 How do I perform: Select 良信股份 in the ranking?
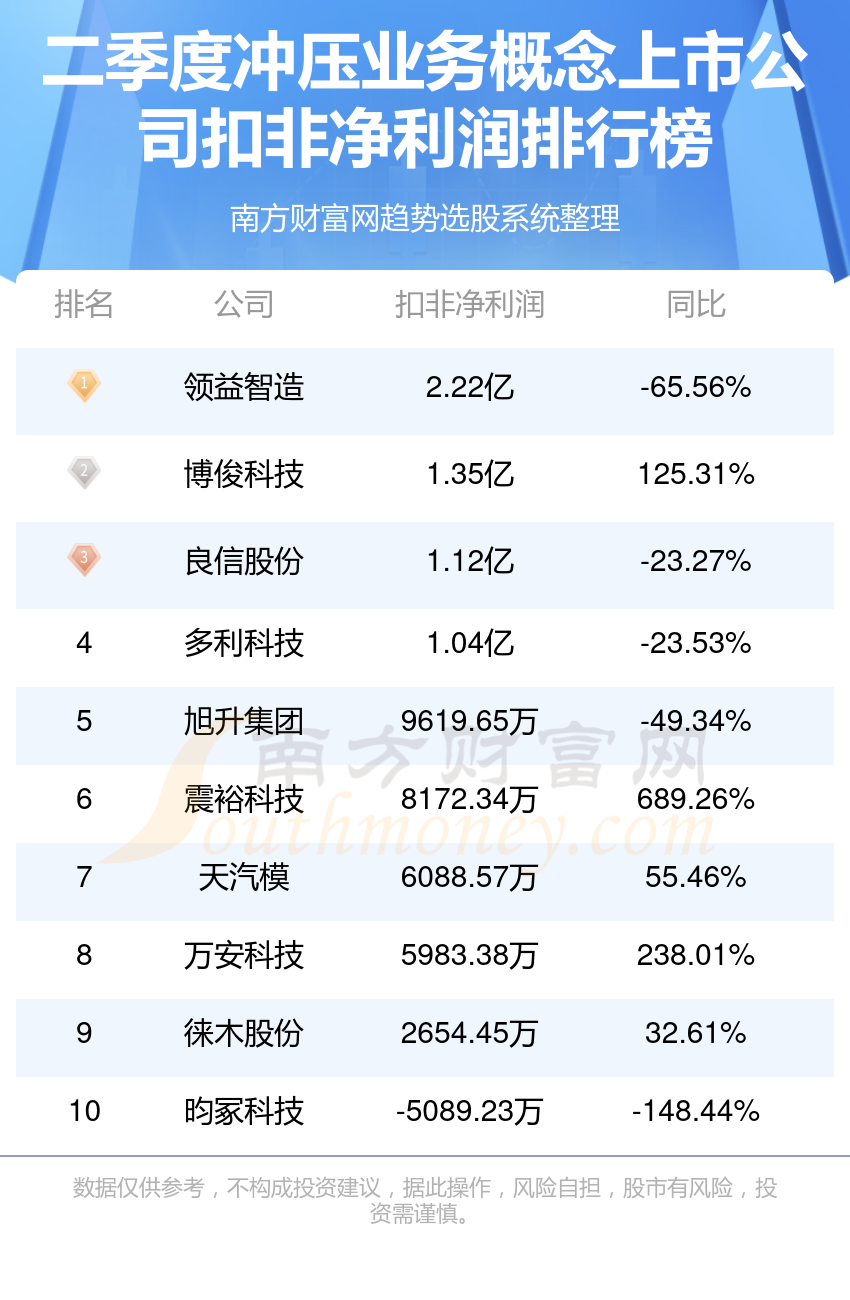pyautogui.click(x=244, y=561)
